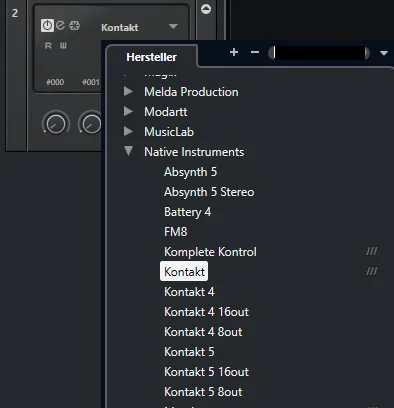Screen dimensions: 394x408
Task: Select the MusicLab entry
Action: pyautogui.click(x=169, y=132)
